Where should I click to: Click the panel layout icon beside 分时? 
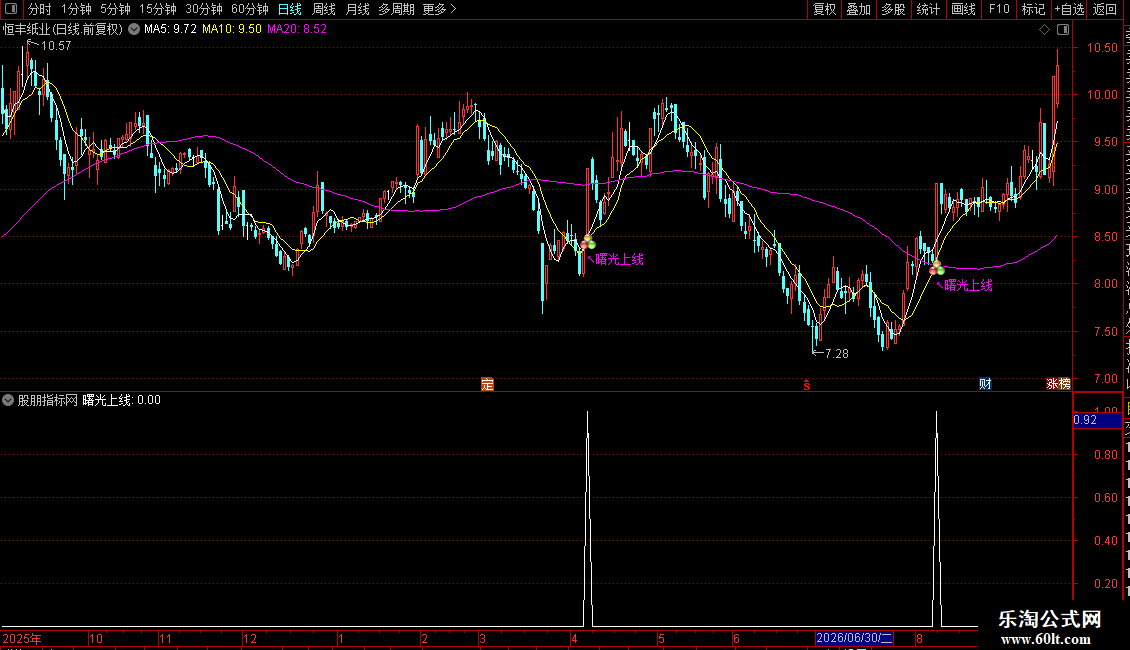pyautogui.click(x=11, y=9)
